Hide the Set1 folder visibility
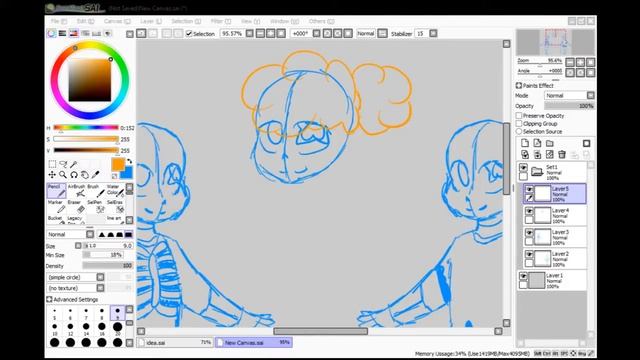The width and height of the screenshot is (640, 360). [523, 168]
